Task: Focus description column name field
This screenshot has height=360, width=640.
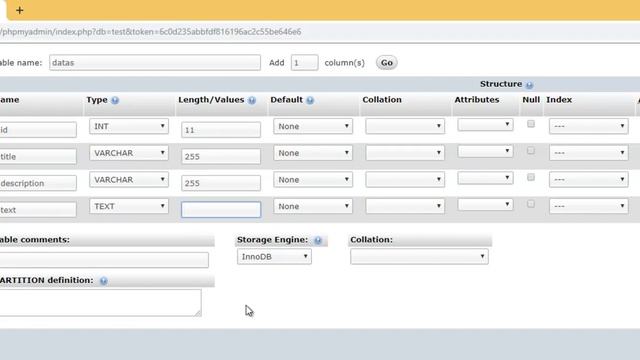Action: (38, 183)
